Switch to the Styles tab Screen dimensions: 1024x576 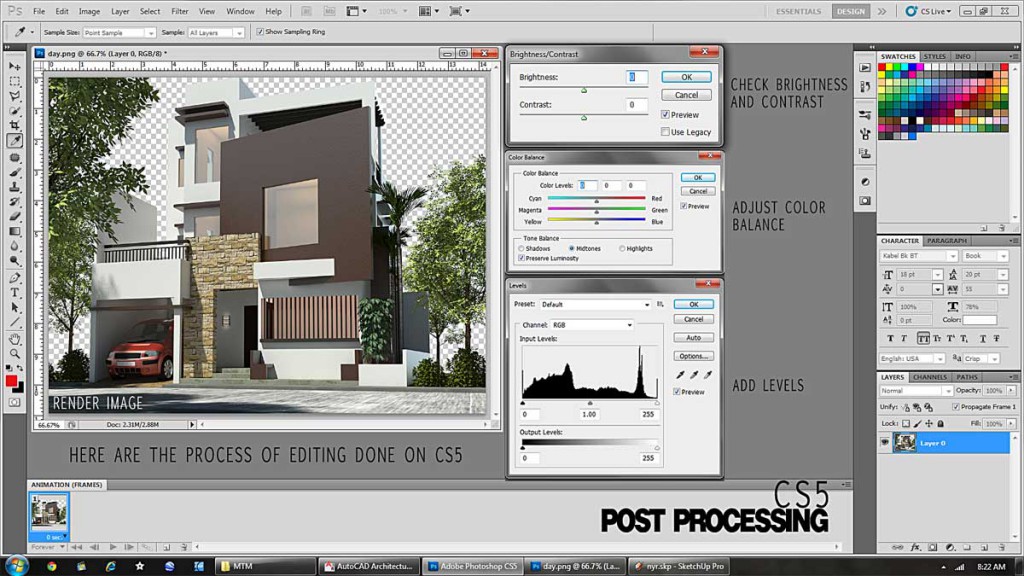click(x=935, y=56)
